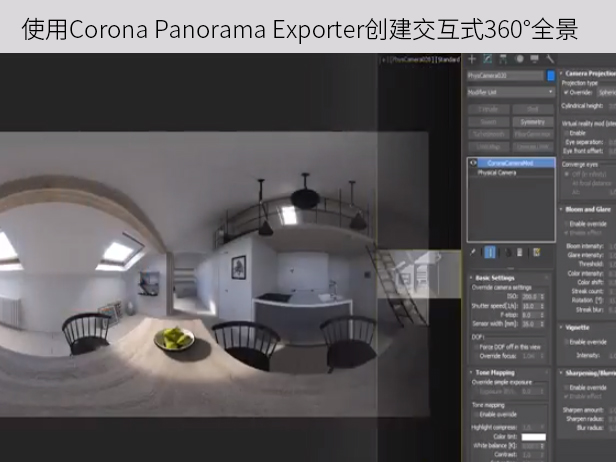Open the Utilities wrench icon
Image resolution: width=616 pixels, height=462 pixels.
[549, 59]
